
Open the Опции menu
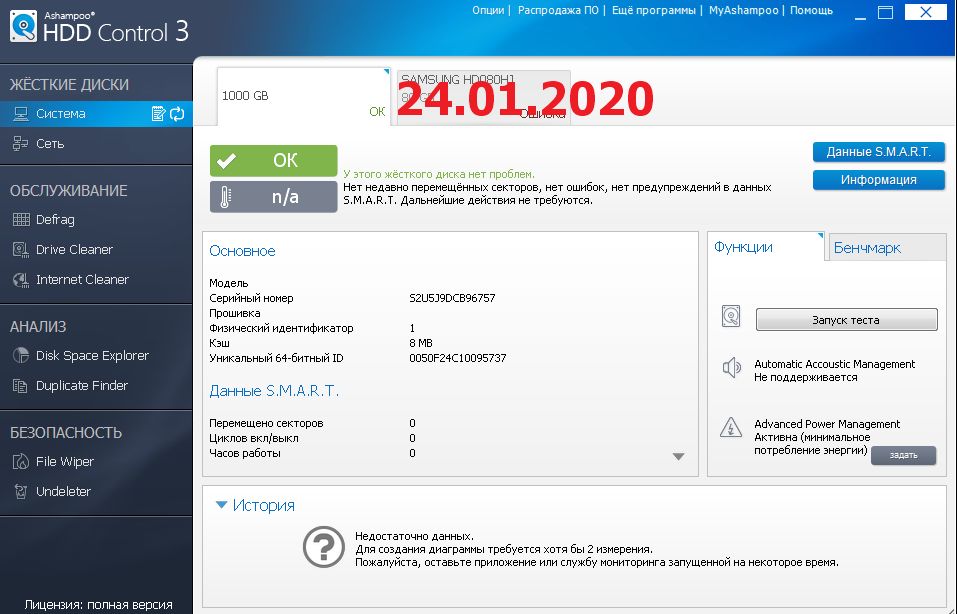(x=488, y=10)
